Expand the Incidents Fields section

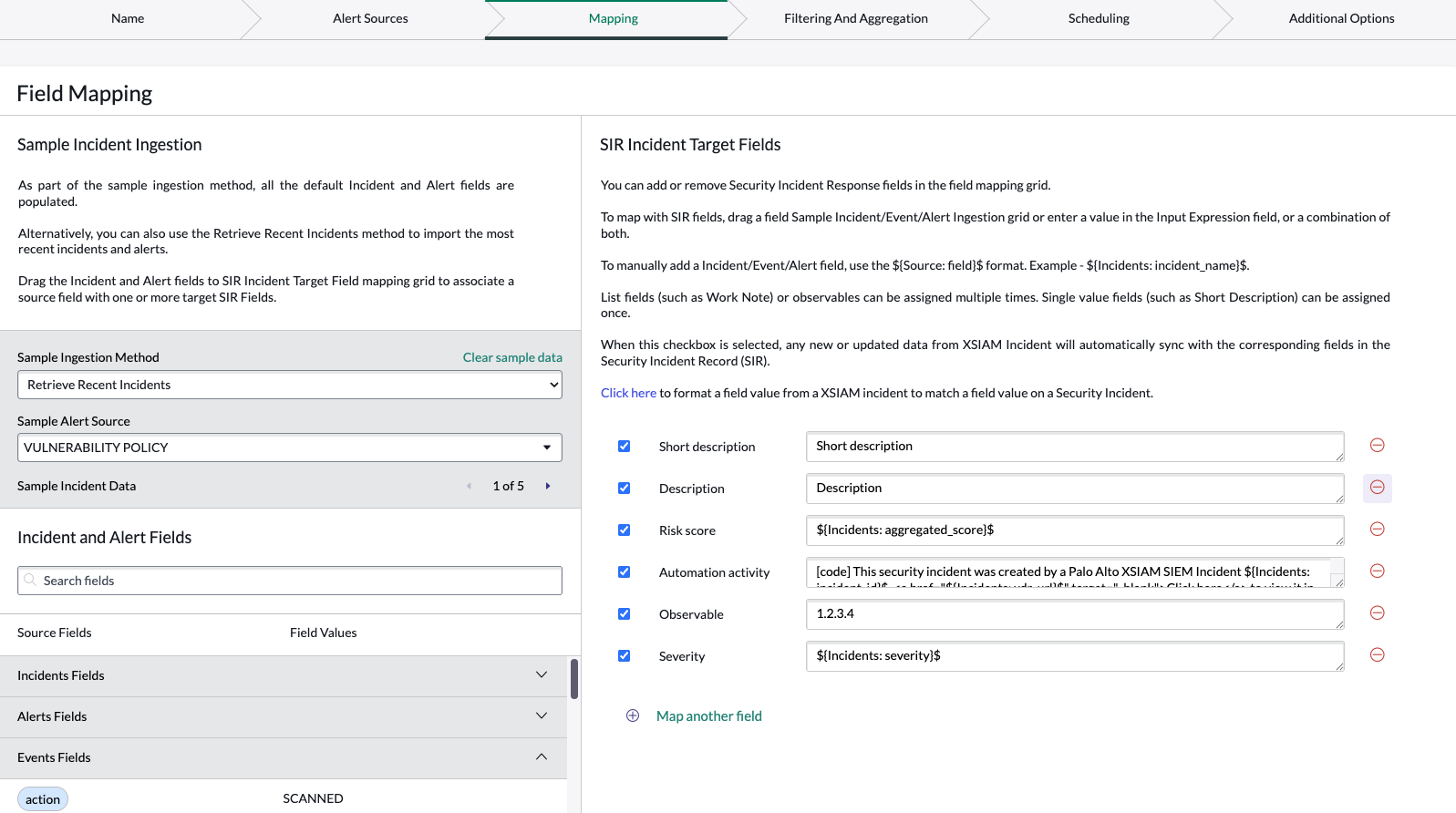click(284, 675)
